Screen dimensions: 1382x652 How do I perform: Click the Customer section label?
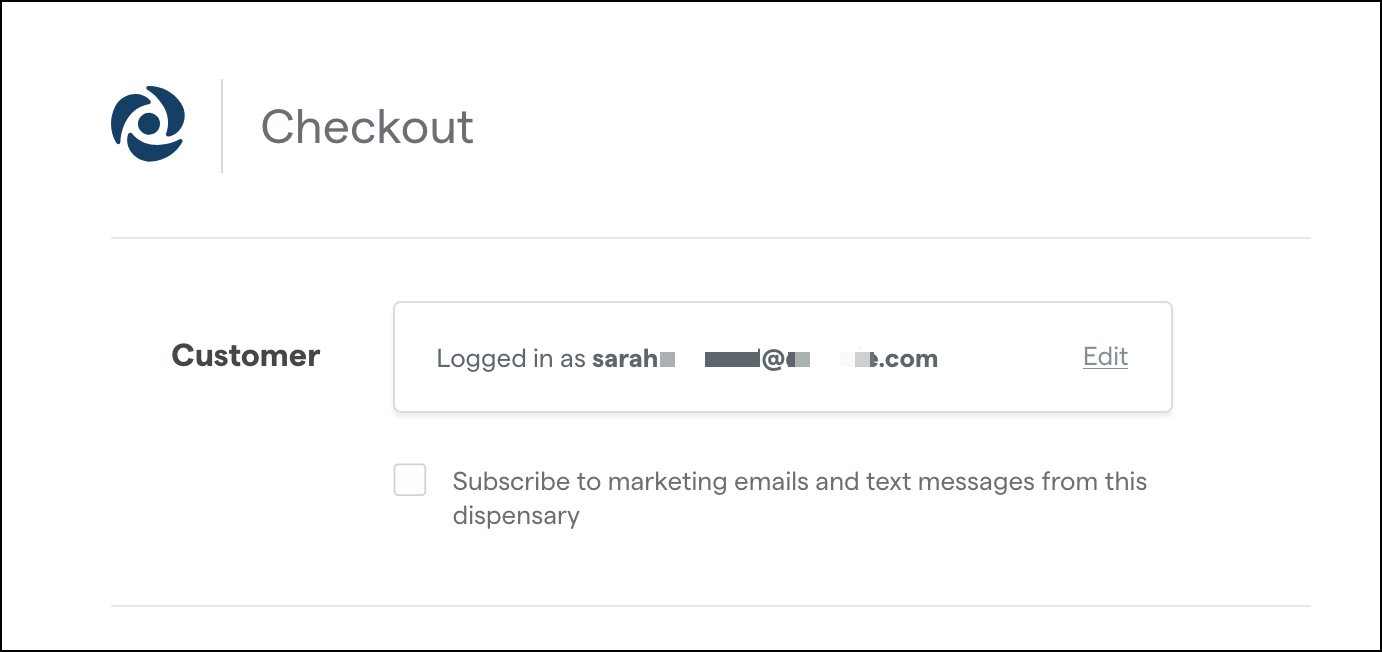tap(245, 356)
